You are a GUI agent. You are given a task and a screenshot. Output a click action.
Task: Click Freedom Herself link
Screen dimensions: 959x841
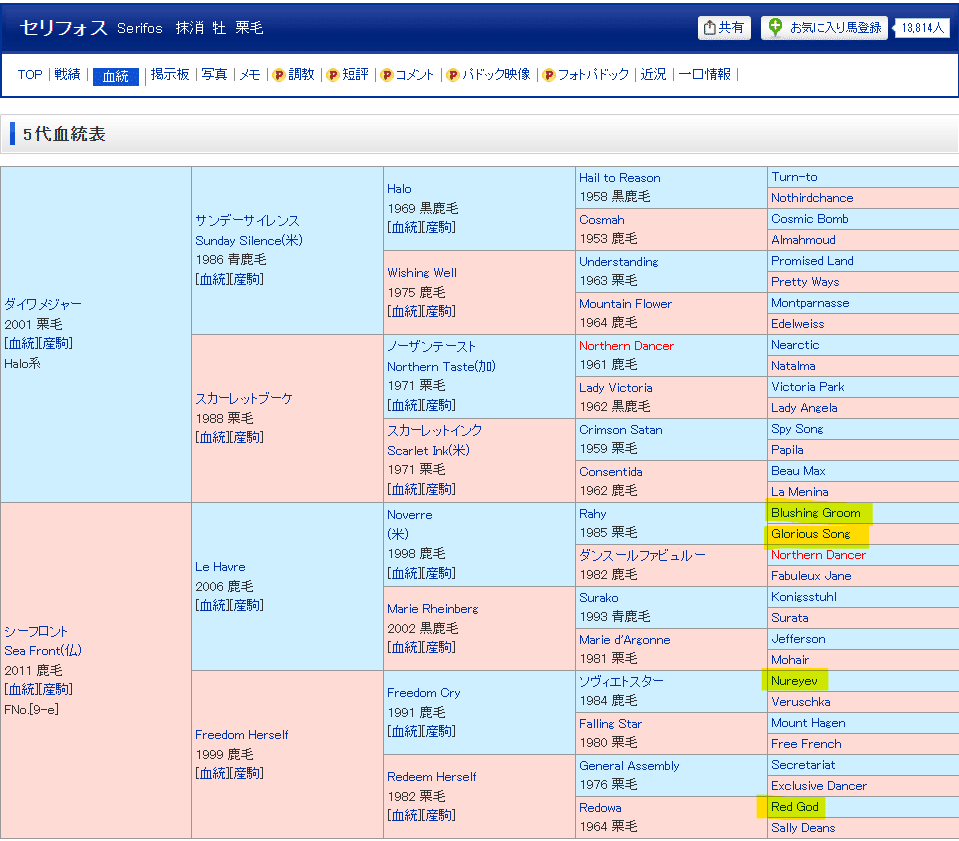pos(242,735)
